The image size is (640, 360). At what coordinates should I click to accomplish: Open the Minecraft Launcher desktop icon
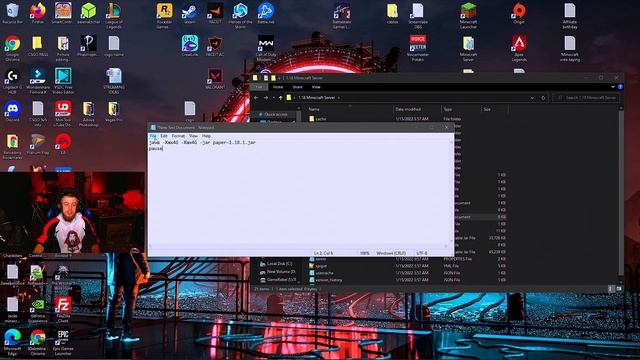(468, 16)
